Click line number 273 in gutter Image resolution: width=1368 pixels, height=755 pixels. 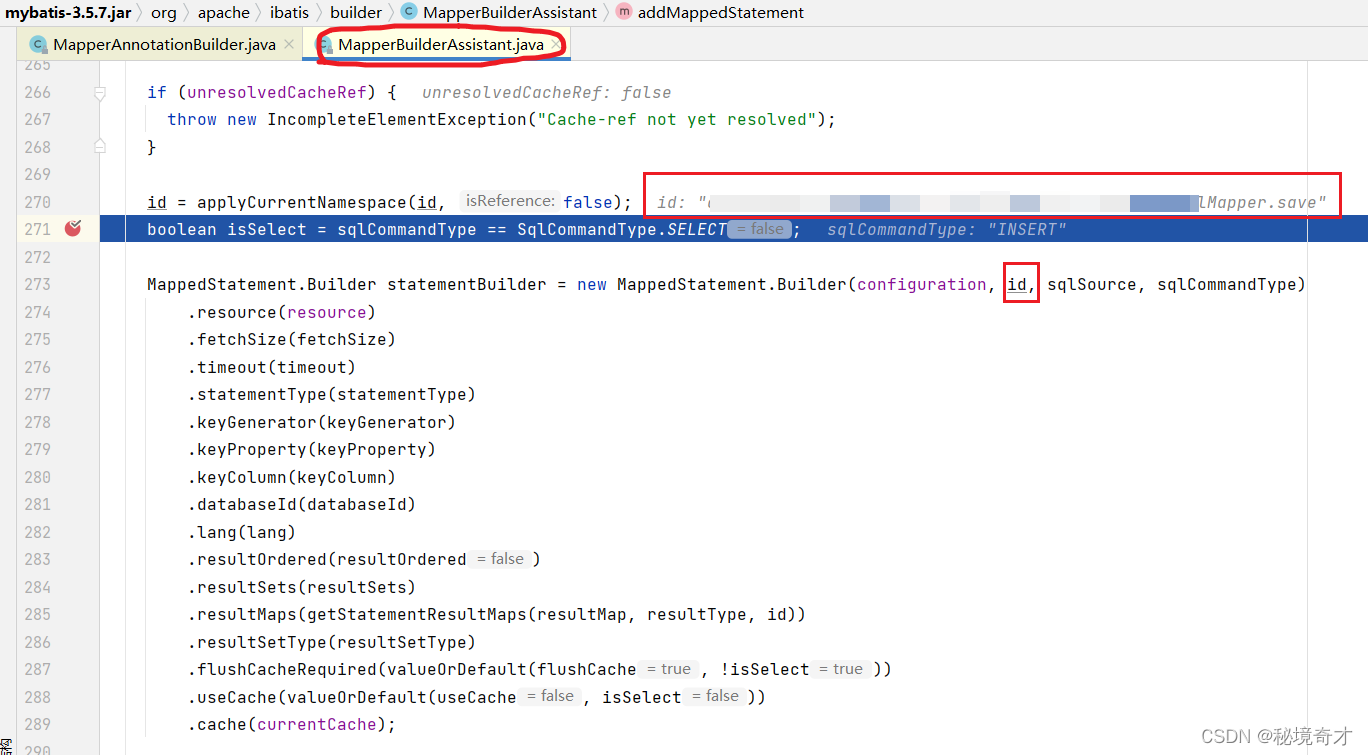37,284
